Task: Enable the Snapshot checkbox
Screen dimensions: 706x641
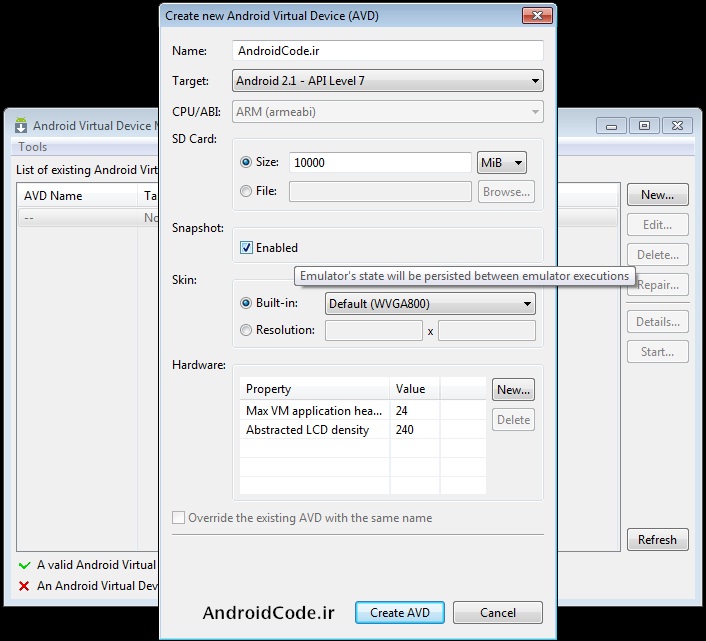Action: 246,248
